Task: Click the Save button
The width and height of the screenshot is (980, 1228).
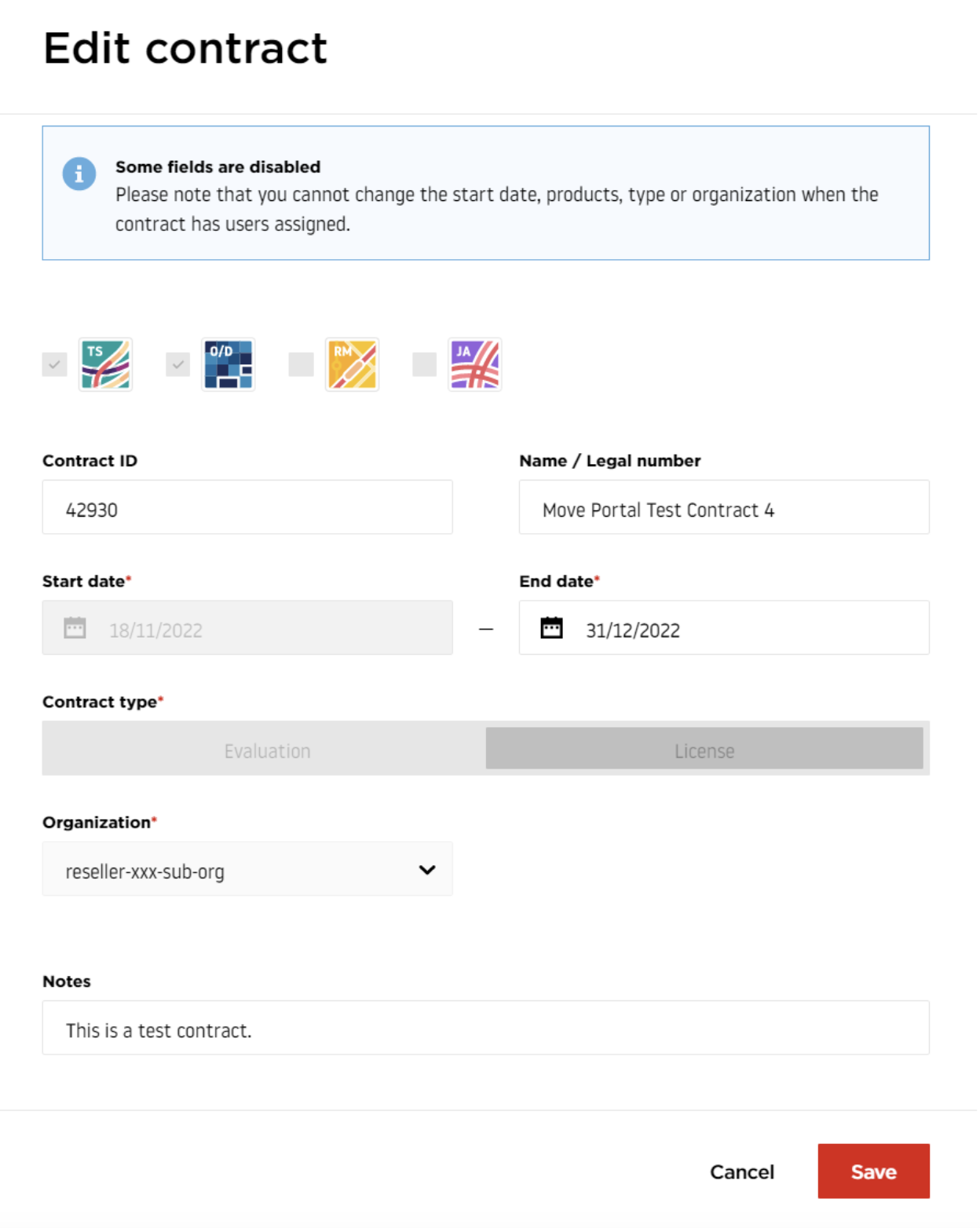Action: [x=874, y=1171]
